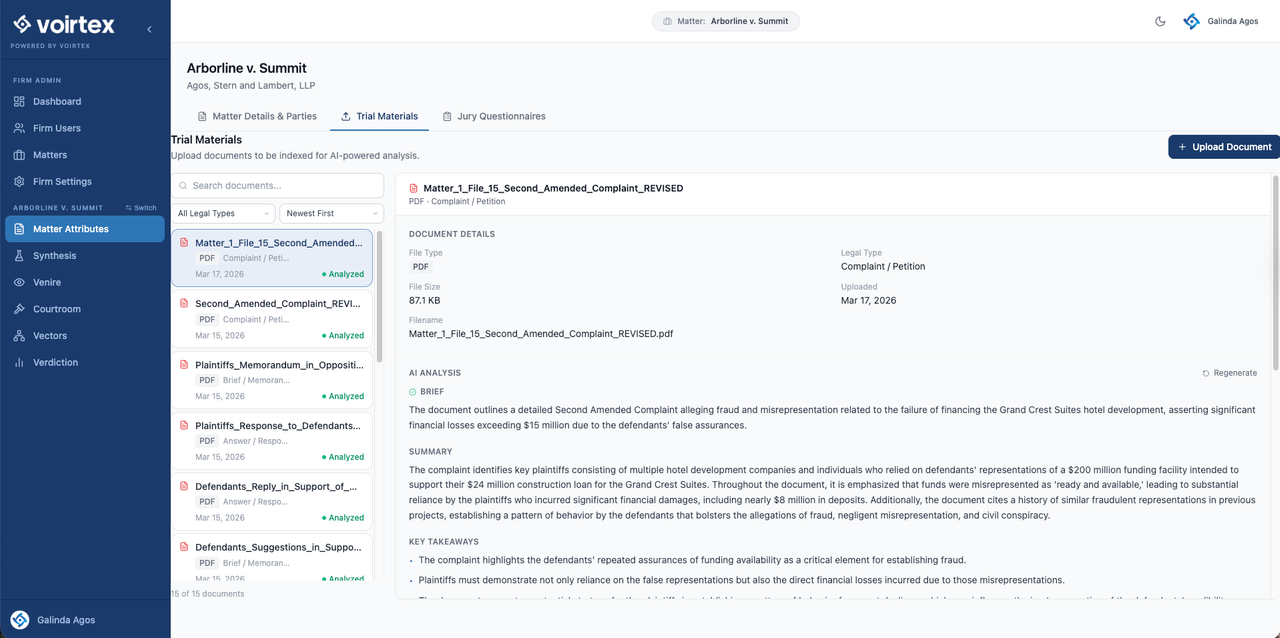Click the Dashboard grid icon
Screen dimensions: 1280x638
[x=19, y=101]
